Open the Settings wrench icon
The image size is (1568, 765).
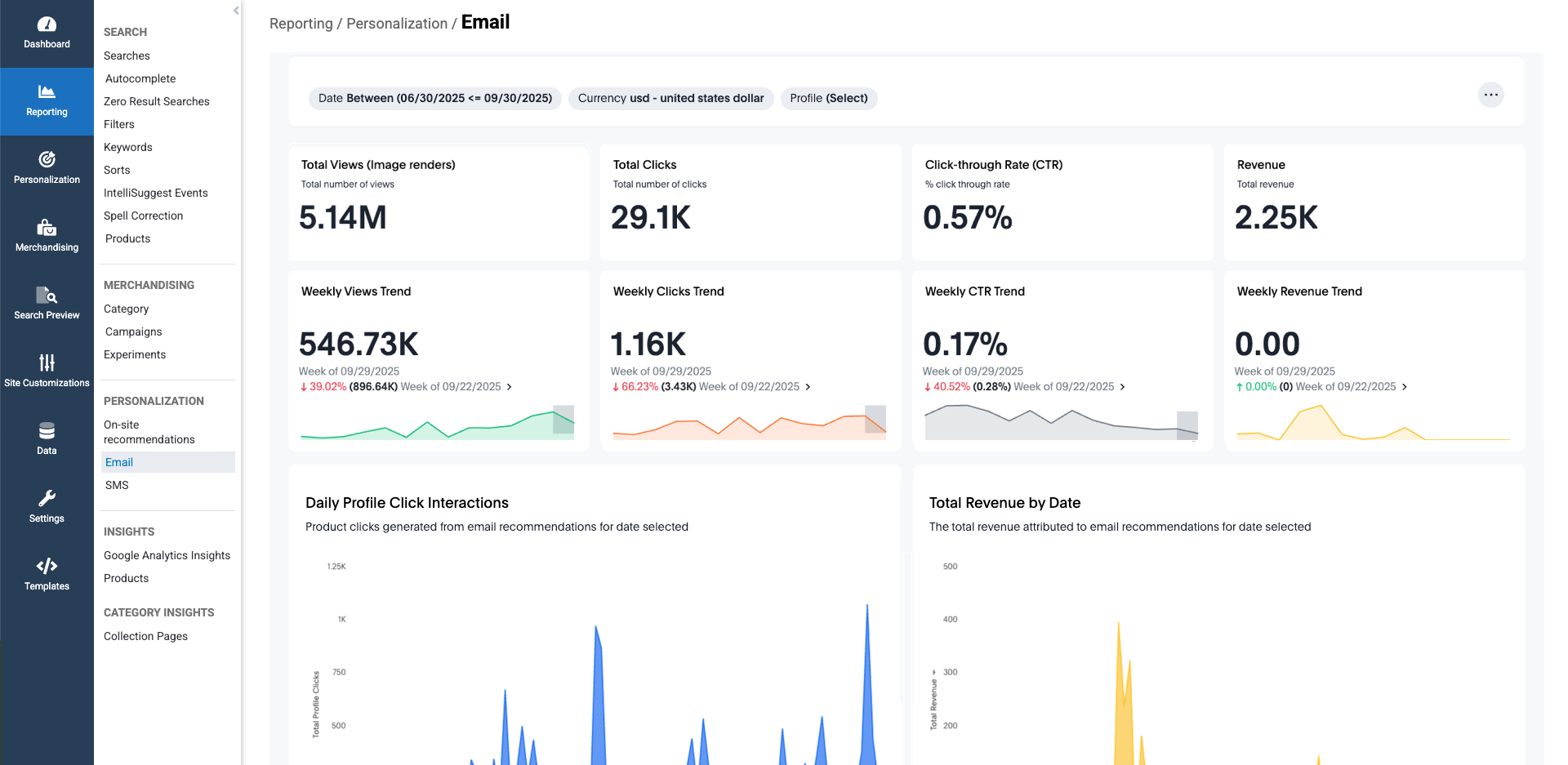click(x=47, y=499)
